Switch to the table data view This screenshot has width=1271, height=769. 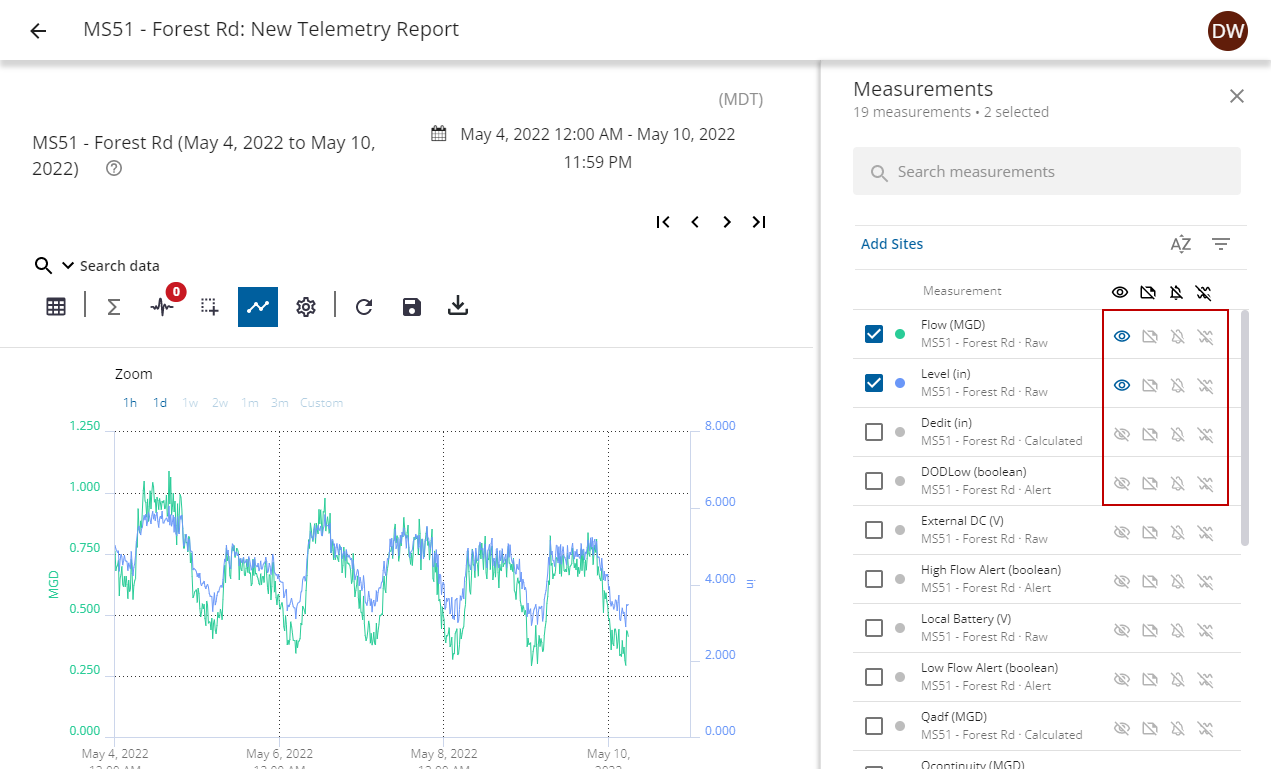point(56,306)
